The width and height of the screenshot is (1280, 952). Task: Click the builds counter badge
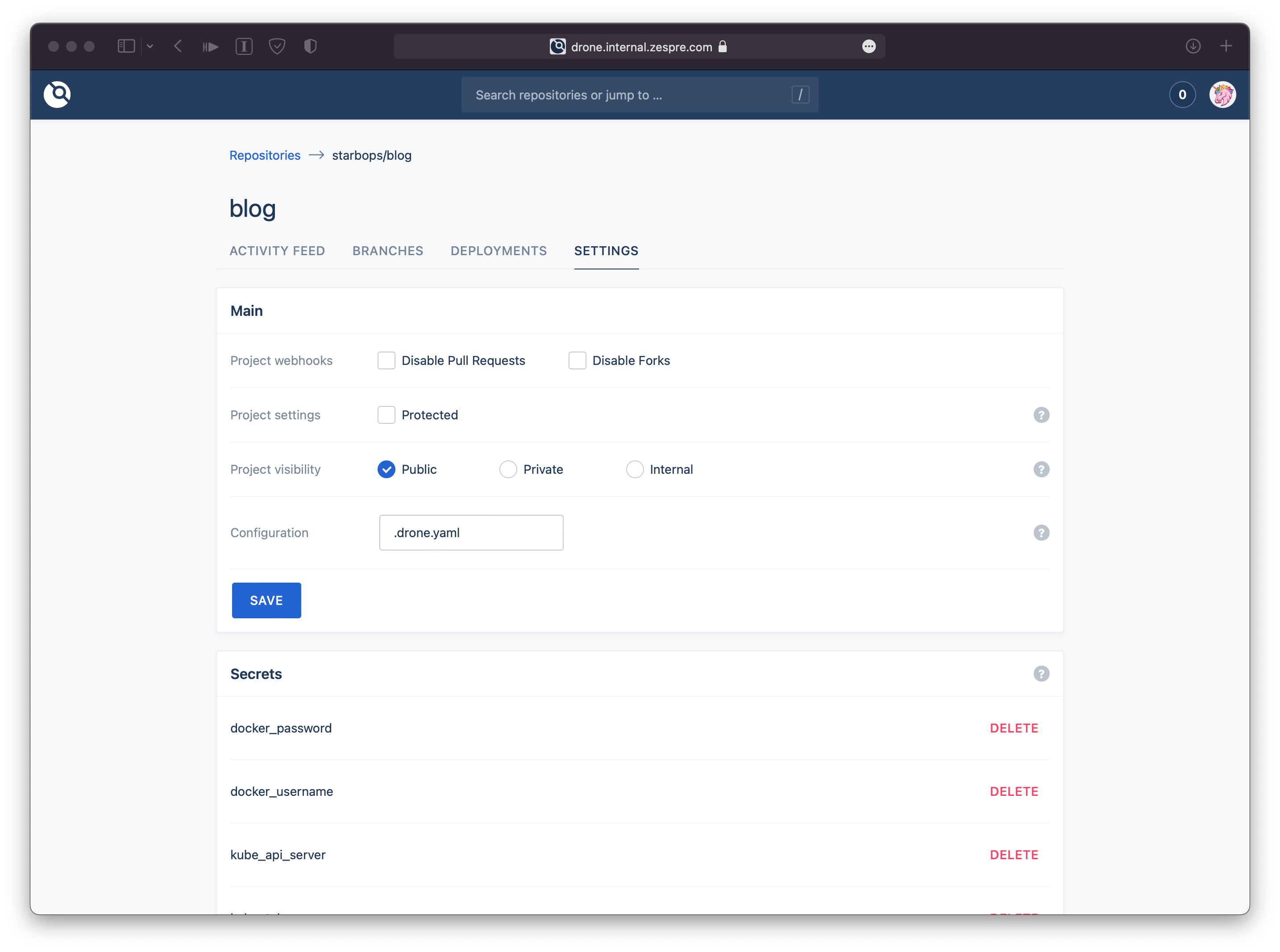point(1182,95)
